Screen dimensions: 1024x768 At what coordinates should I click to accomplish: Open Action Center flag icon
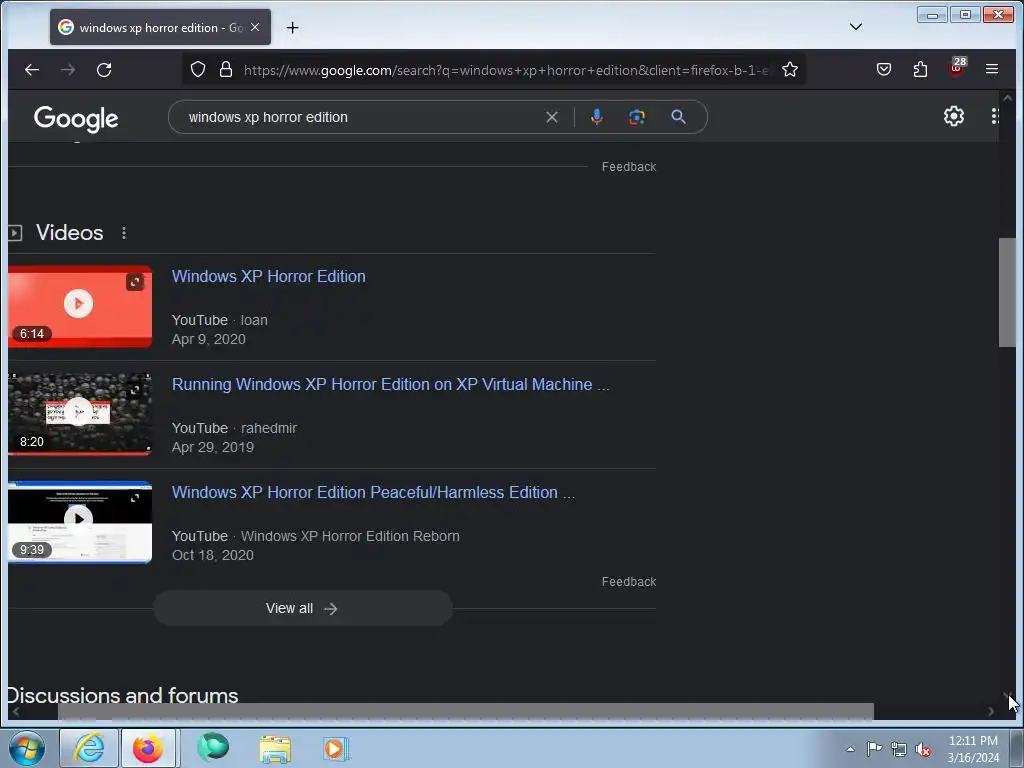874,749
